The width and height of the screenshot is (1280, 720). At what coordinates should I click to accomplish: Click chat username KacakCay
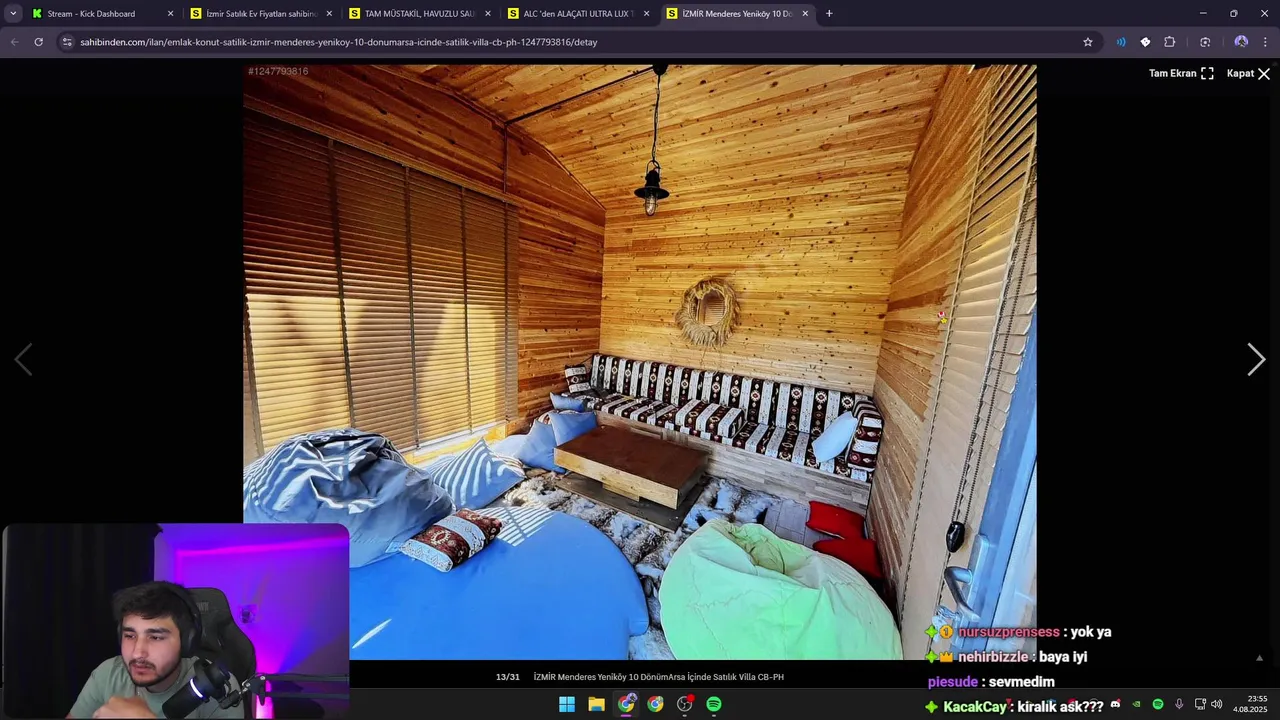tap(975, 707)
